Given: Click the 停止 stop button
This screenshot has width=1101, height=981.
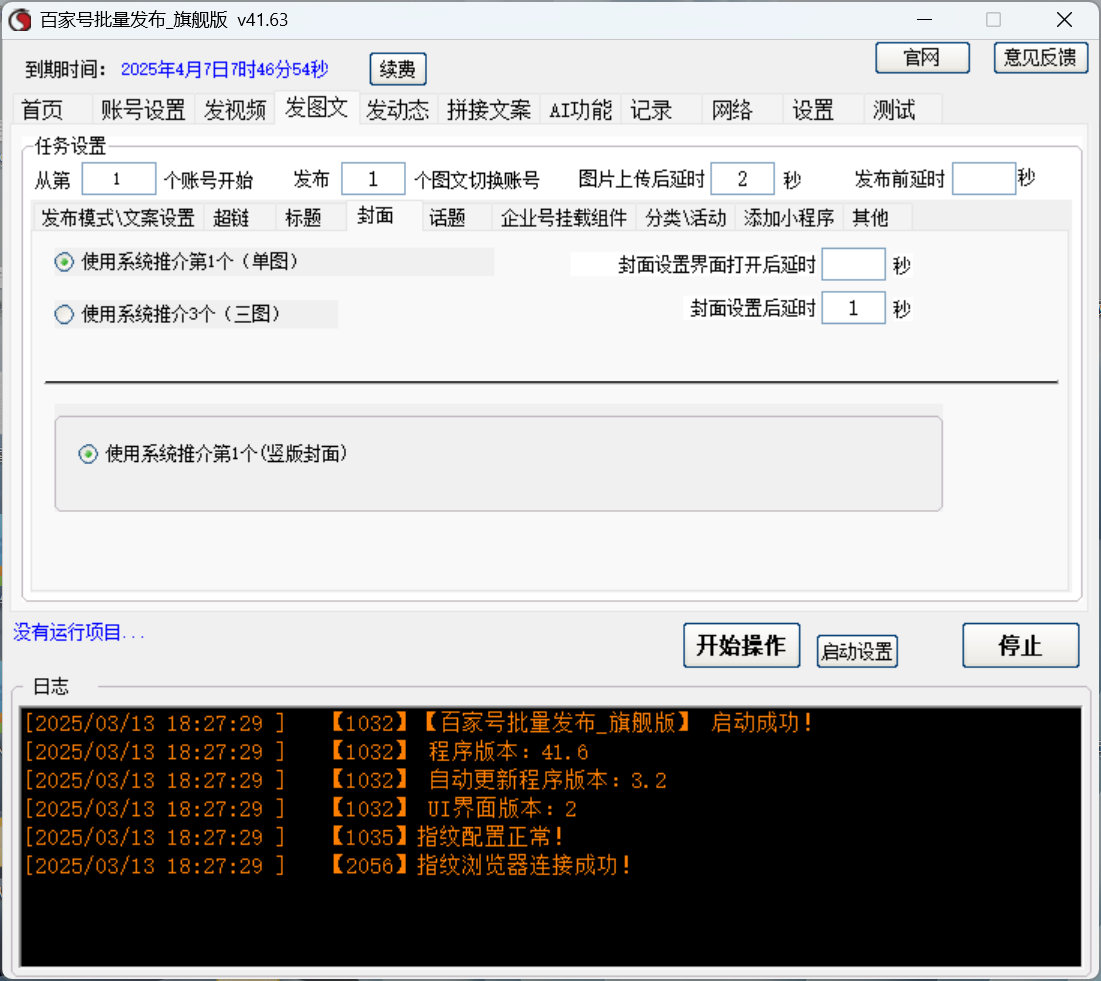Looking at the screenshot, I should click(1020, 645).
